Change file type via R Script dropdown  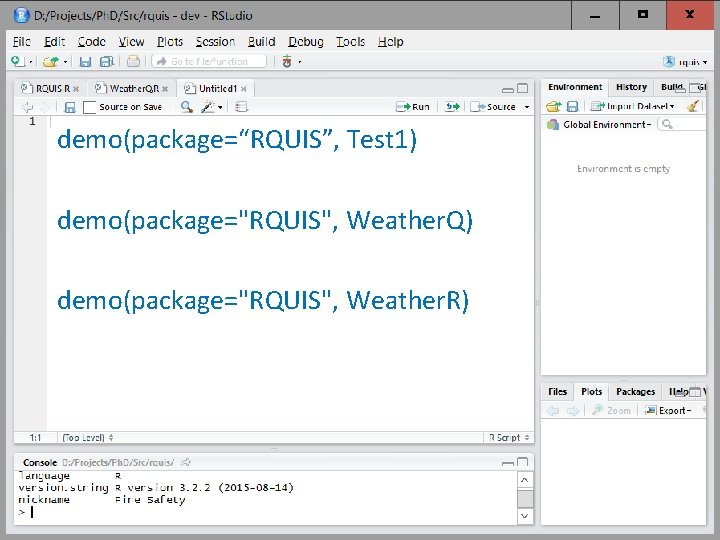[x=509, y=438]
